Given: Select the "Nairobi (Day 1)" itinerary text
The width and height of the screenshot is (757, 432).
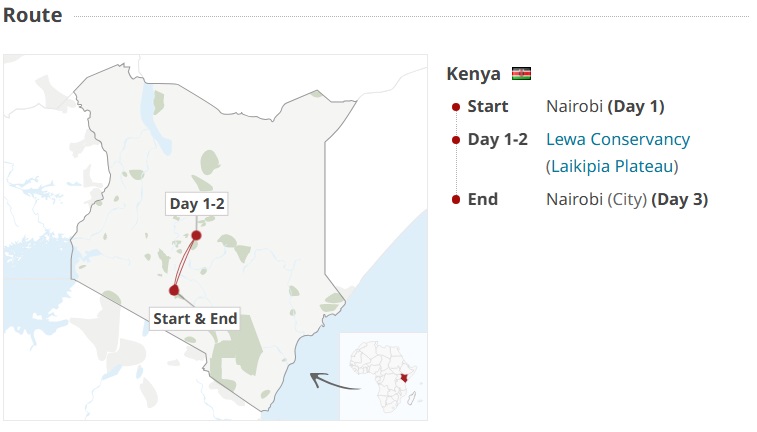Looking at the screenshot, I should [x=605, y=106].
